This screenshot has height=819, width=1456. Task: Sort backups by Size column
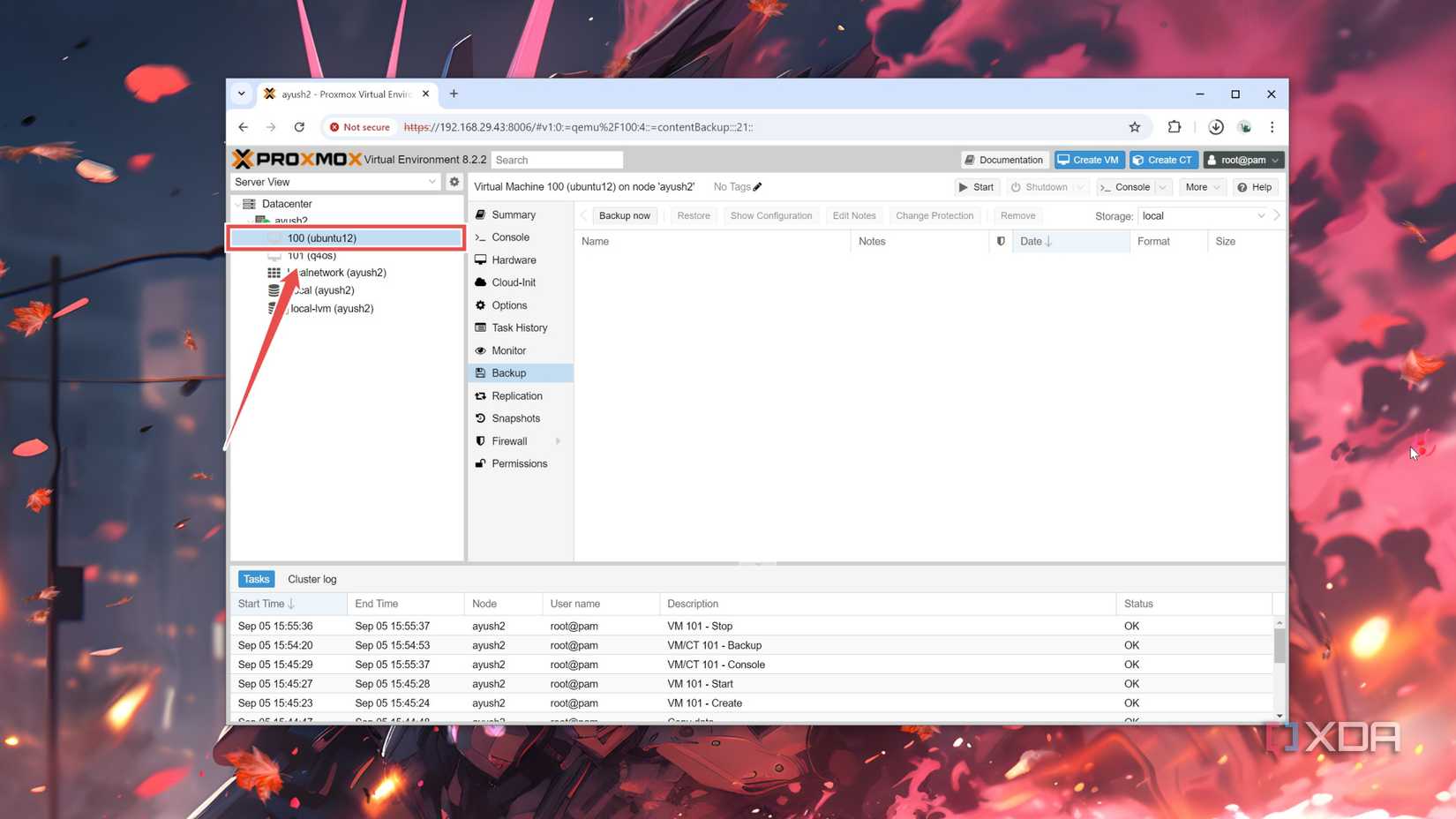(1245, 241)
